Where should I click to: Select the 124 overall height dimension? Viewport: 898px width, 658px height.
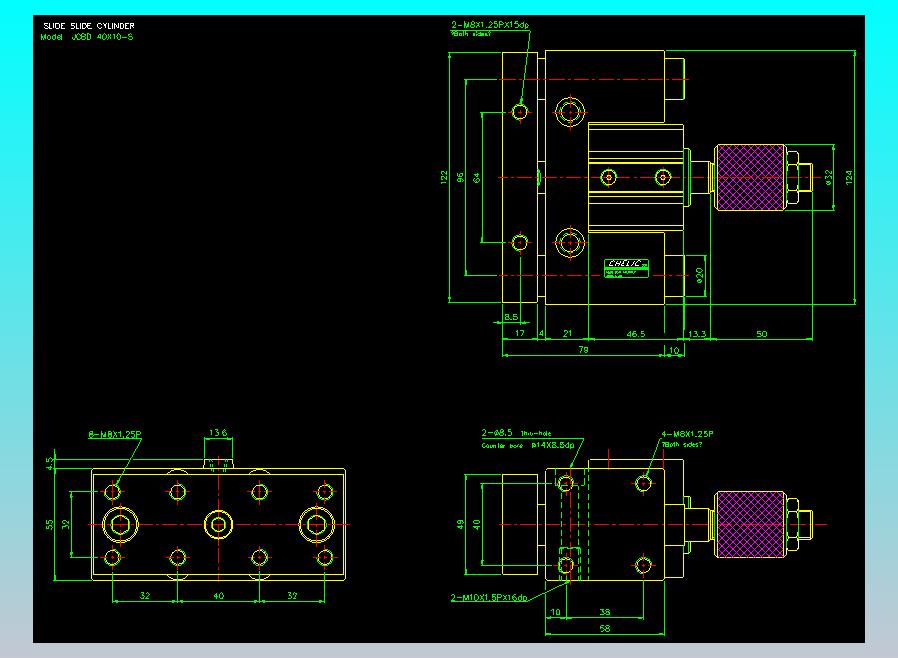click(850, 176)
